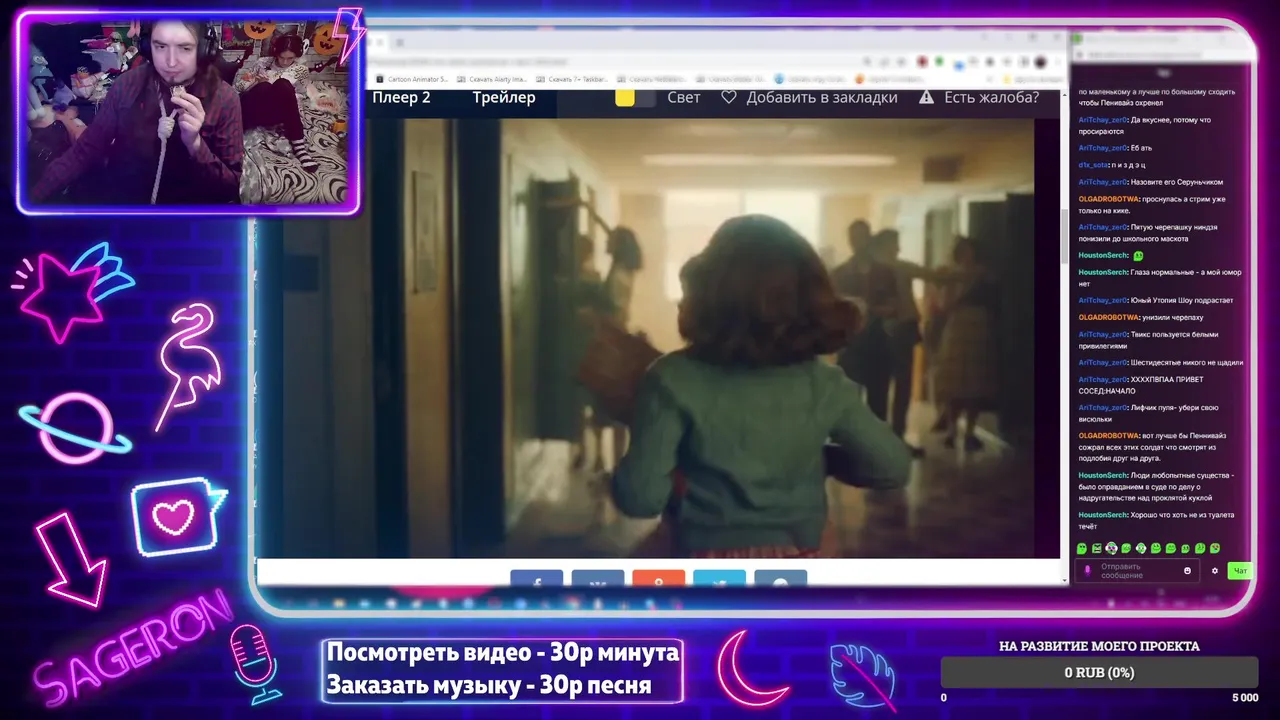
Task: Click username OLGADROBOTWA above 'проснулась а стрим'
Action: (x=1108, y=199)
